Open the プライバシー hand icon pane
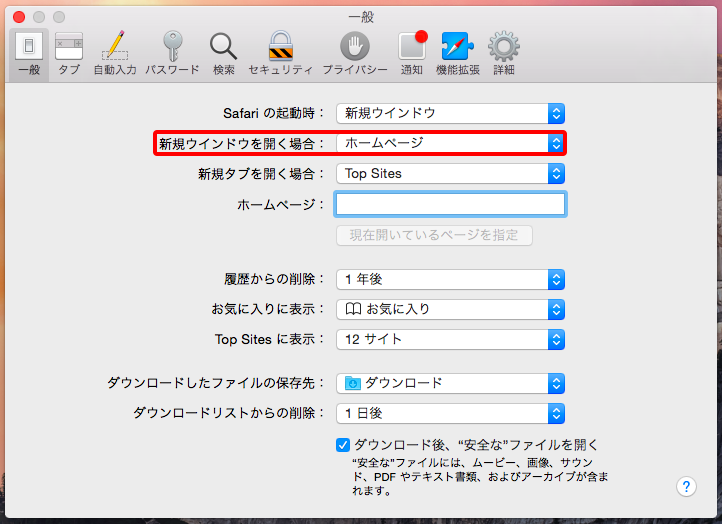Viewport: 722px width, 524px height. (x=355, y=54)
